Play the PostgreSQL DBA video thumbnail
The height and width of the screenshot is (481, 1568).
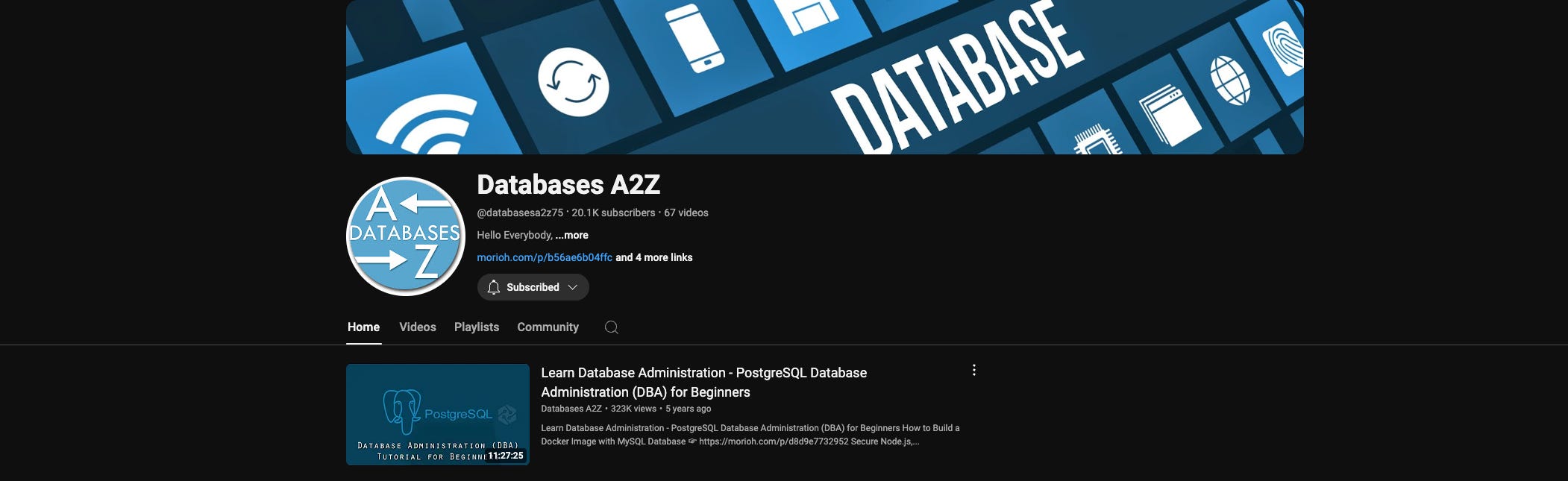pyautogui.click(x=438, y=415)
